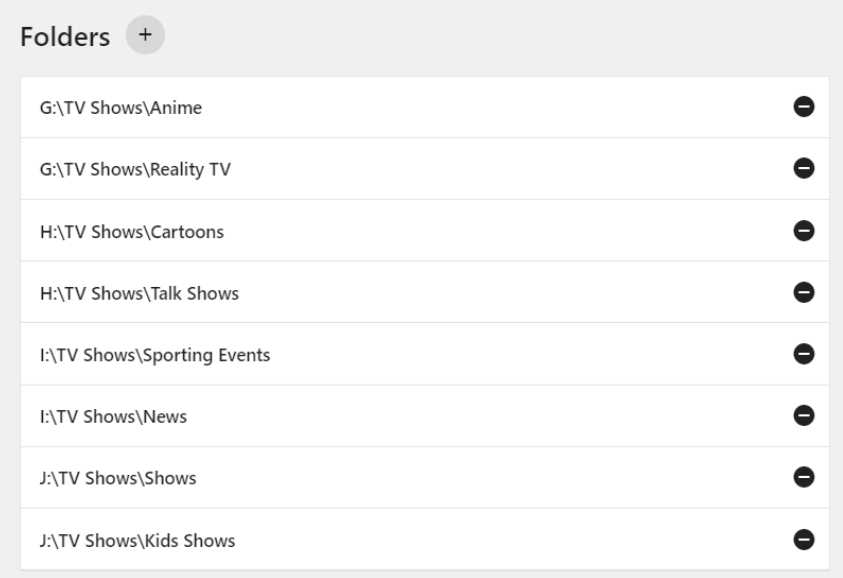Remove the J:\TV Shows\Kids Shows folder
This screenshot has height=578, width=843.
(803, 540)
